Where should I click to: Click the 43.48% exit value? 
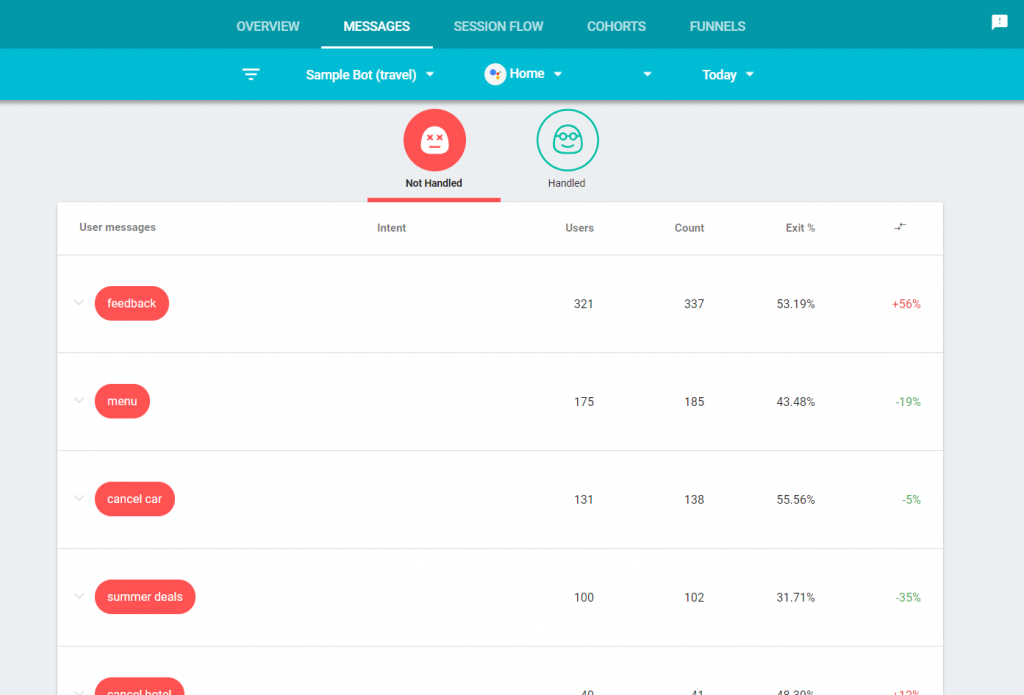[795, 402]
